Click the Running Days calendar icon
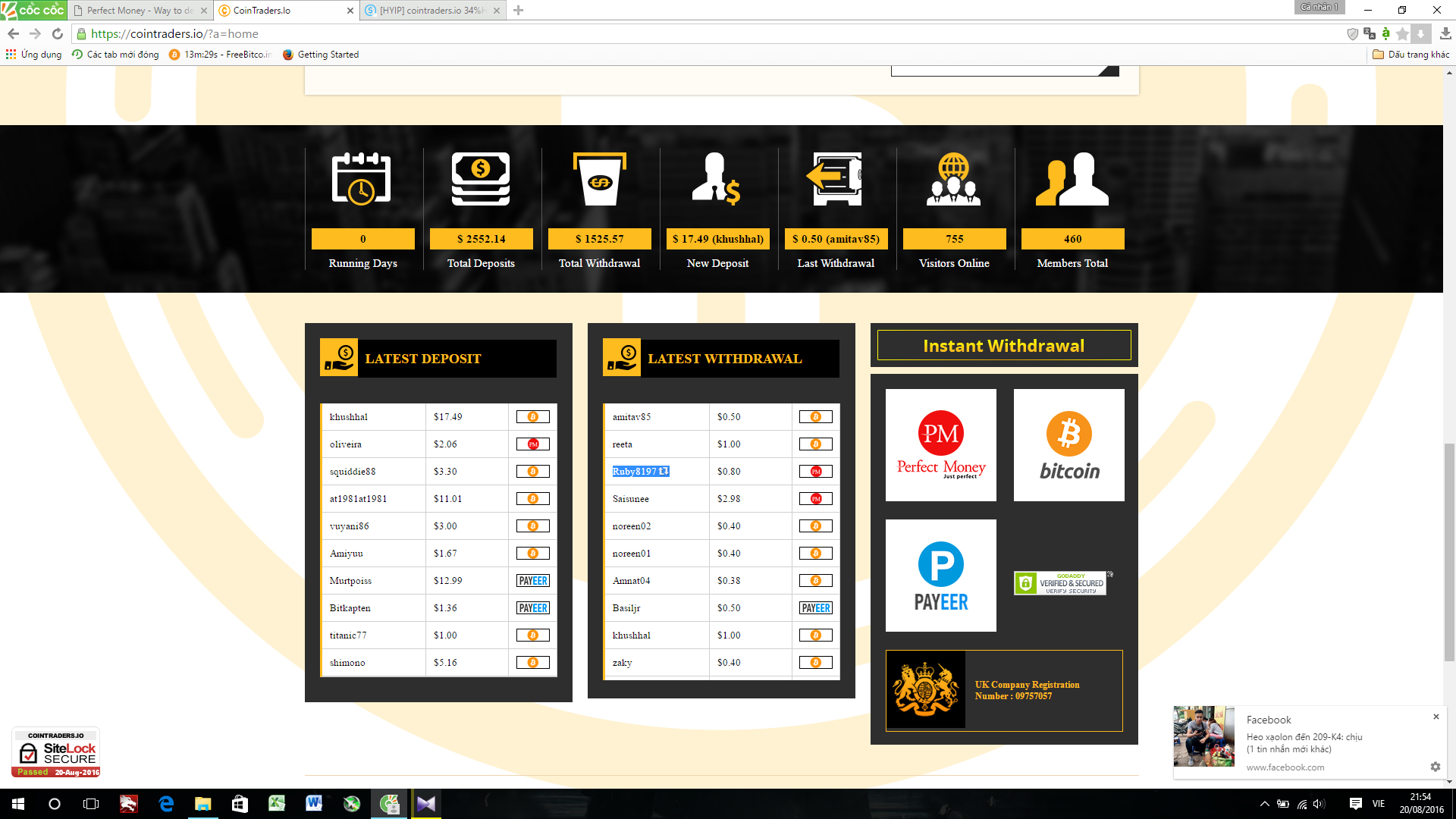Viewport: 1456px width, 819px height. [362, 179]
